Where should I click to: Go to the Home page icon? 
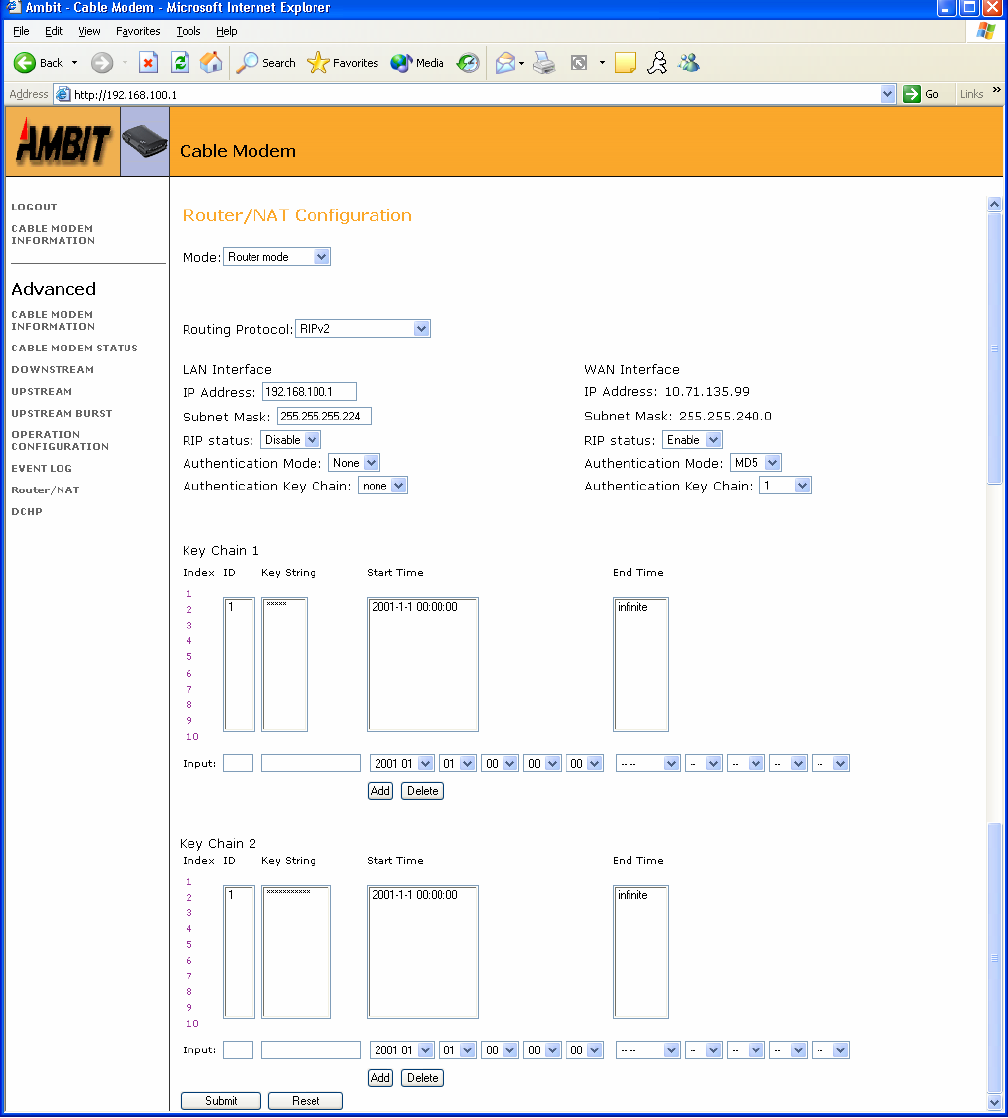[211, 63]
